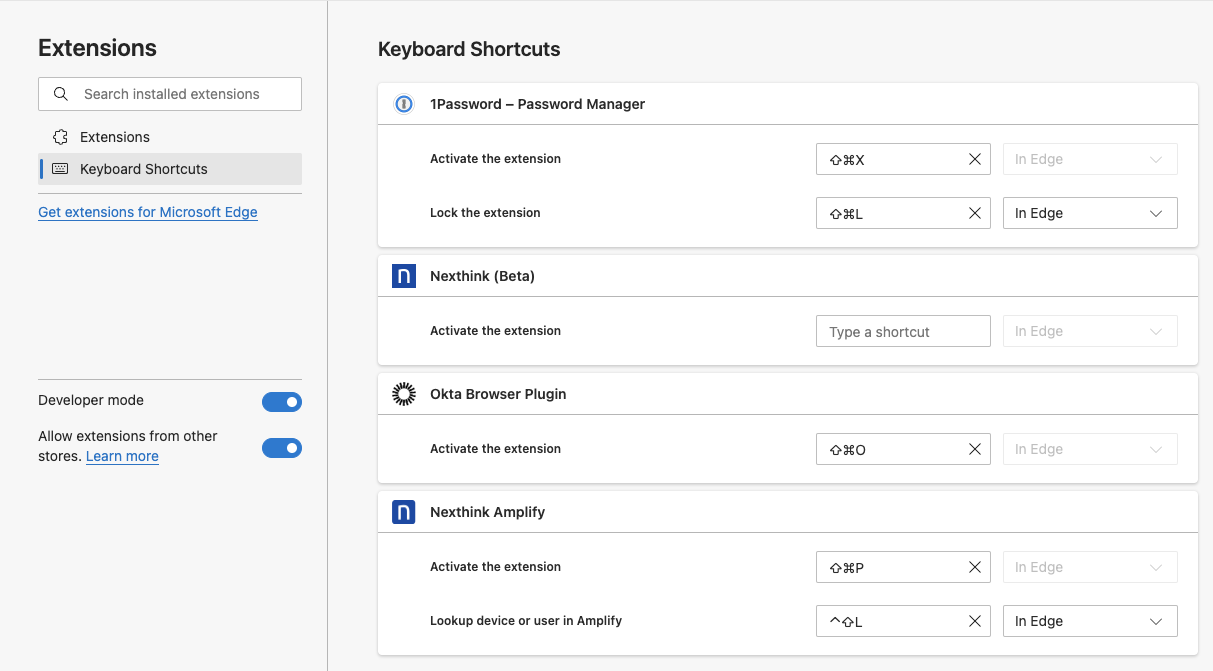The image size is (1213, 671).
Task: Click the ⇧⌘O shortcut field
Action: pyautogui.click(x=903, y=449)
